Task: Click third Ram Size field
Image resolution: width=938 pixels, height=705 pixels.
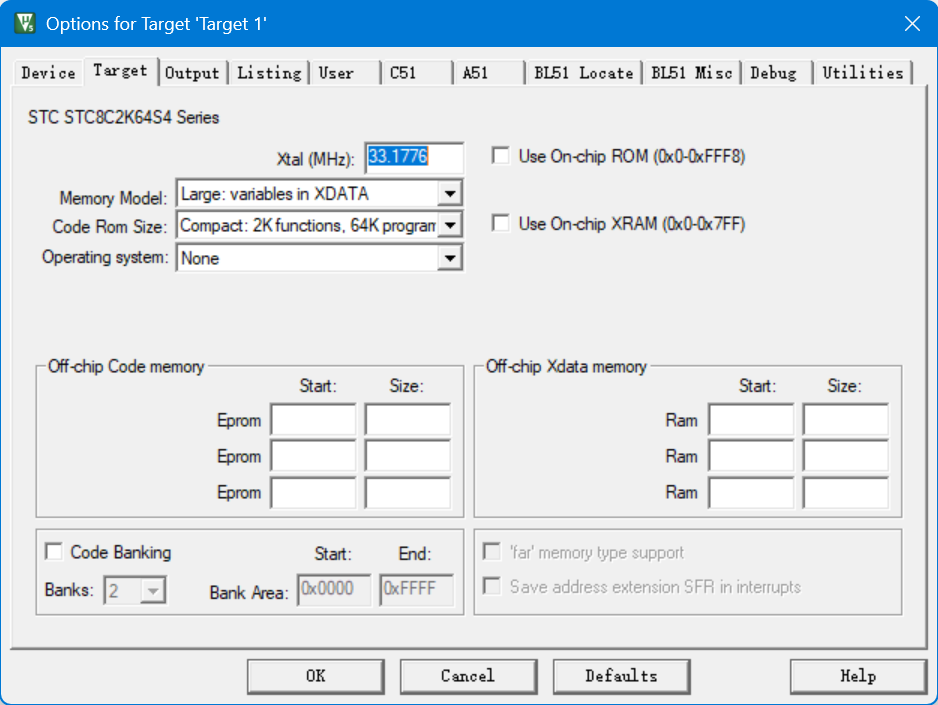Action: pyautogui.click(x=846, y=492)
